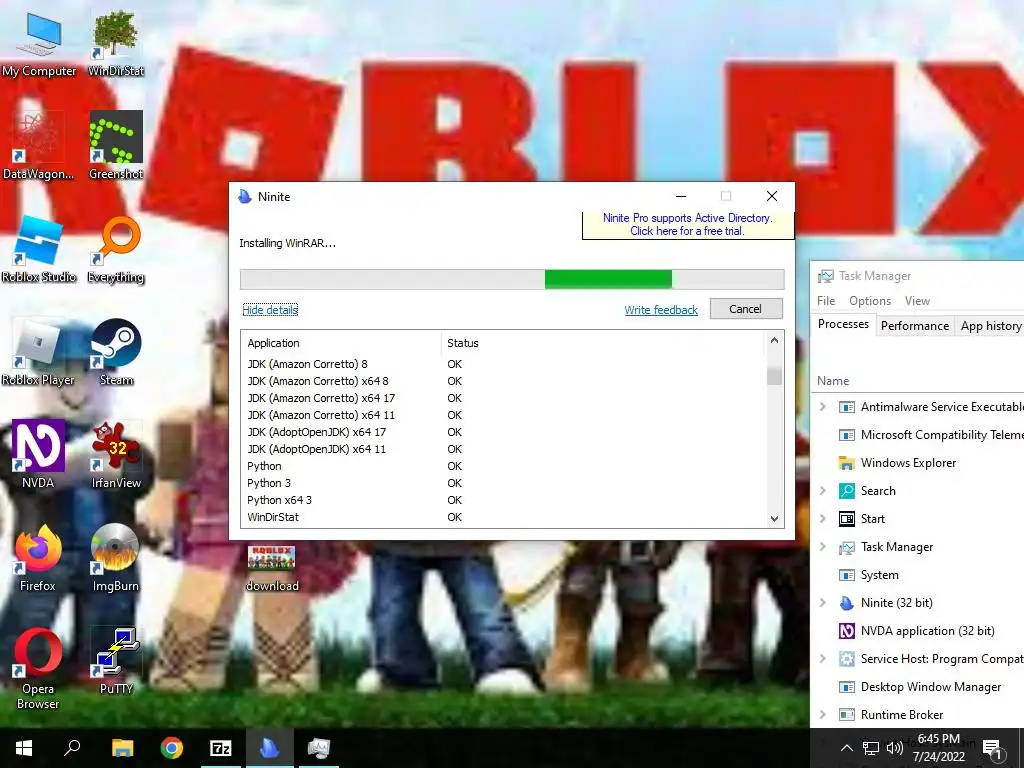Click the Status column header
Viewport: 1024px width, 768px height.
click(602, 343)
